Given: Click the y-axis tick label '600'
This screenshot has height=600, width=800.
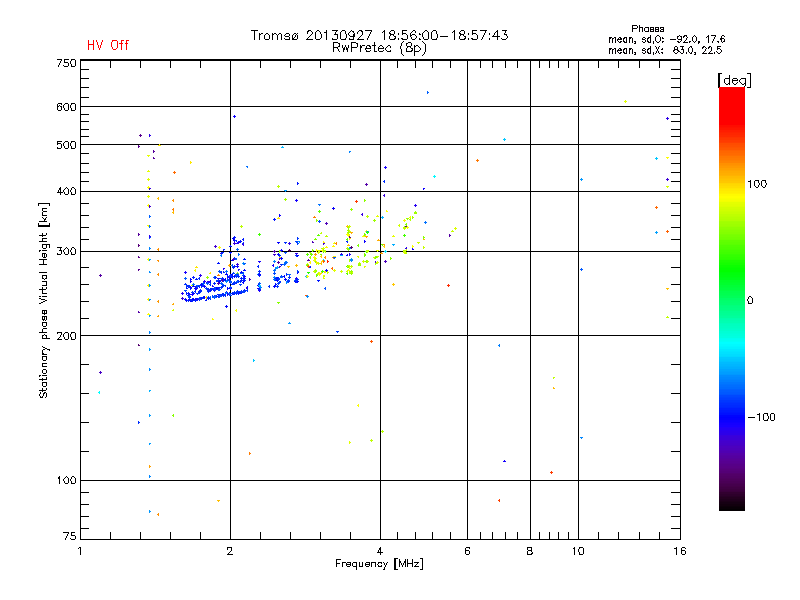Looking at the screenshot, I should pyautogui.click(x=66, y=107).
